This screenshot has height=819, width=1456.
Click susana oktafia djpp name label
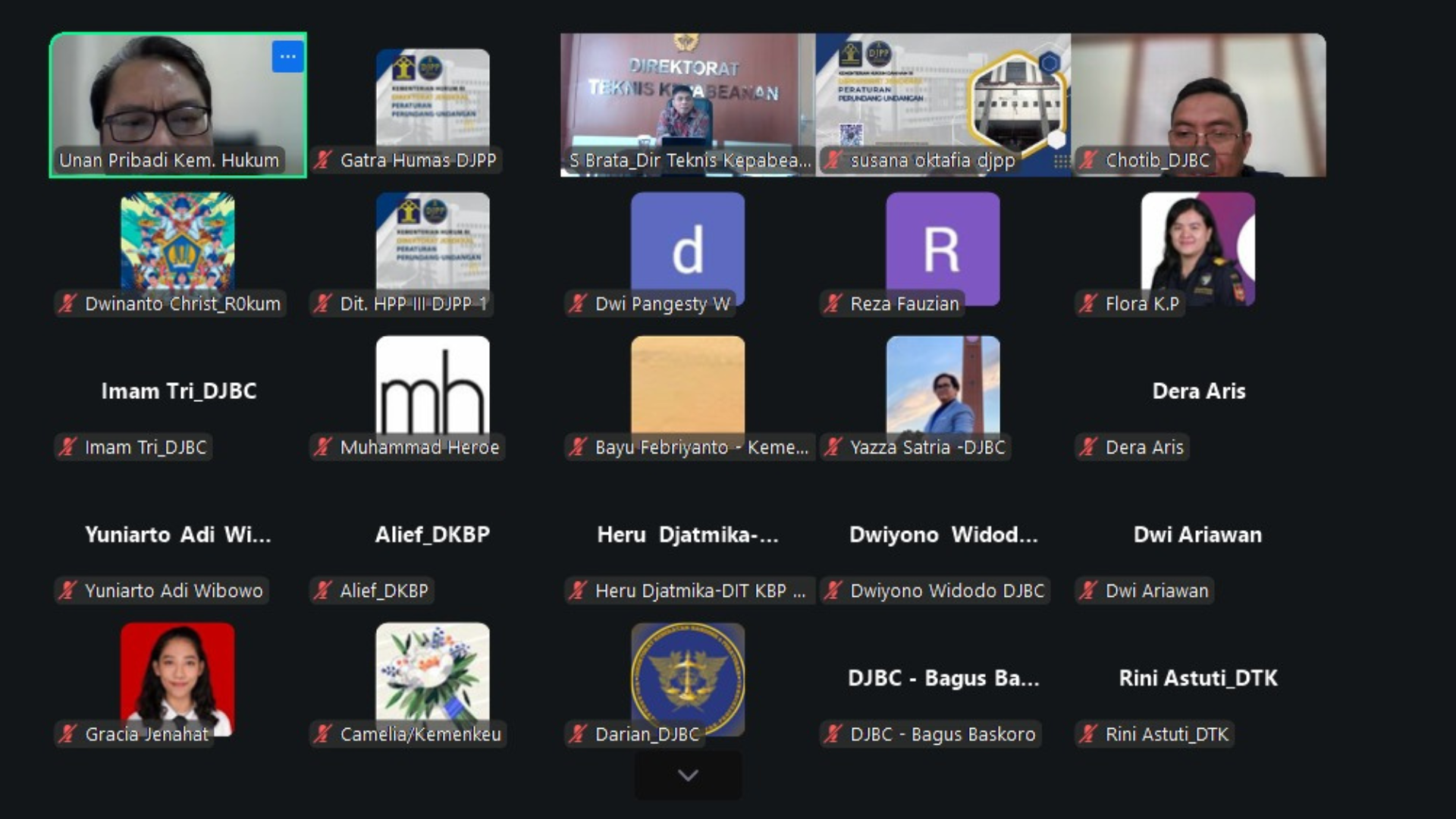click(x=932, y=160)
